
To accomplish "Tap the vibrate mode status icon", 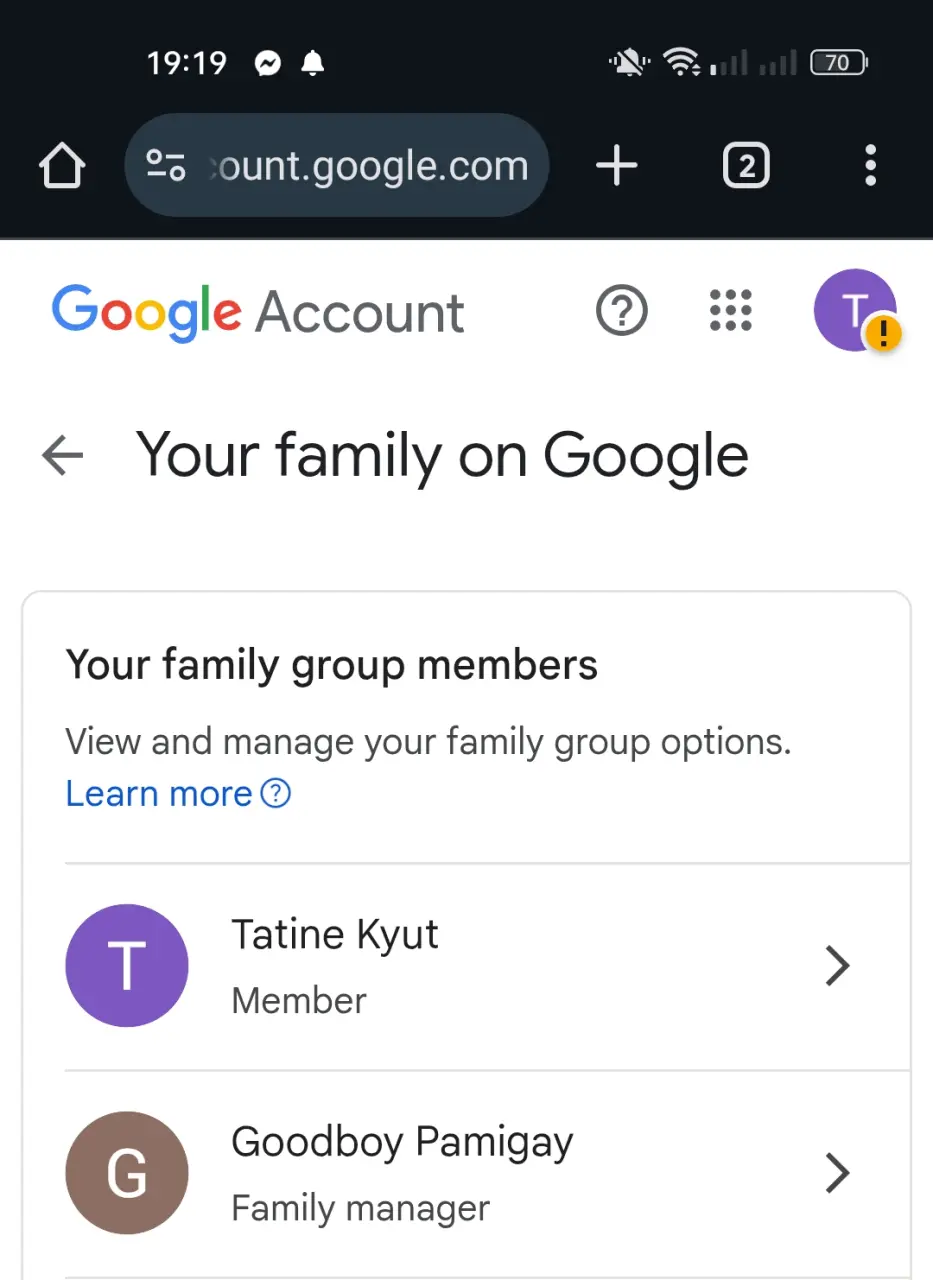I will (x=629, y=64).
